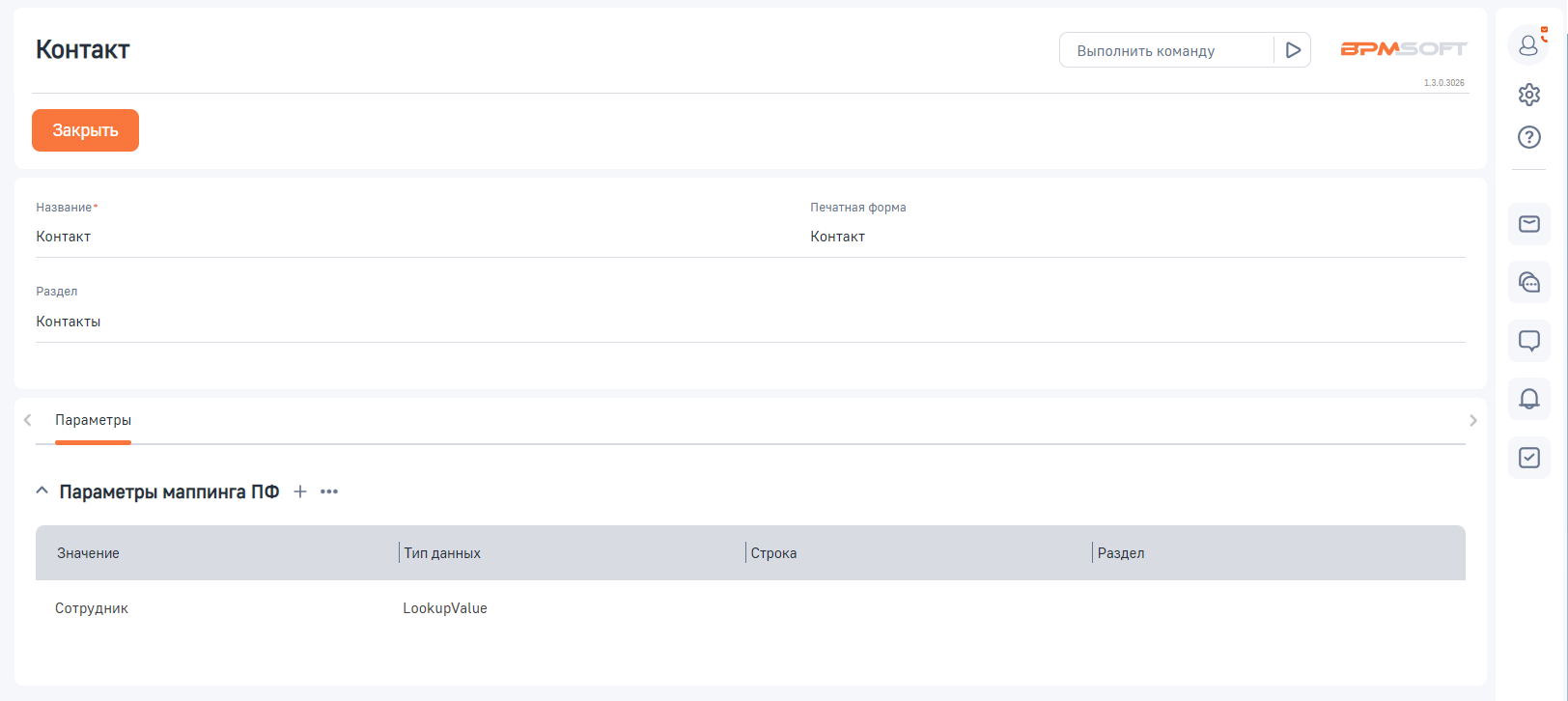Select the Сотрудник row in the table

tap(92, 608)
